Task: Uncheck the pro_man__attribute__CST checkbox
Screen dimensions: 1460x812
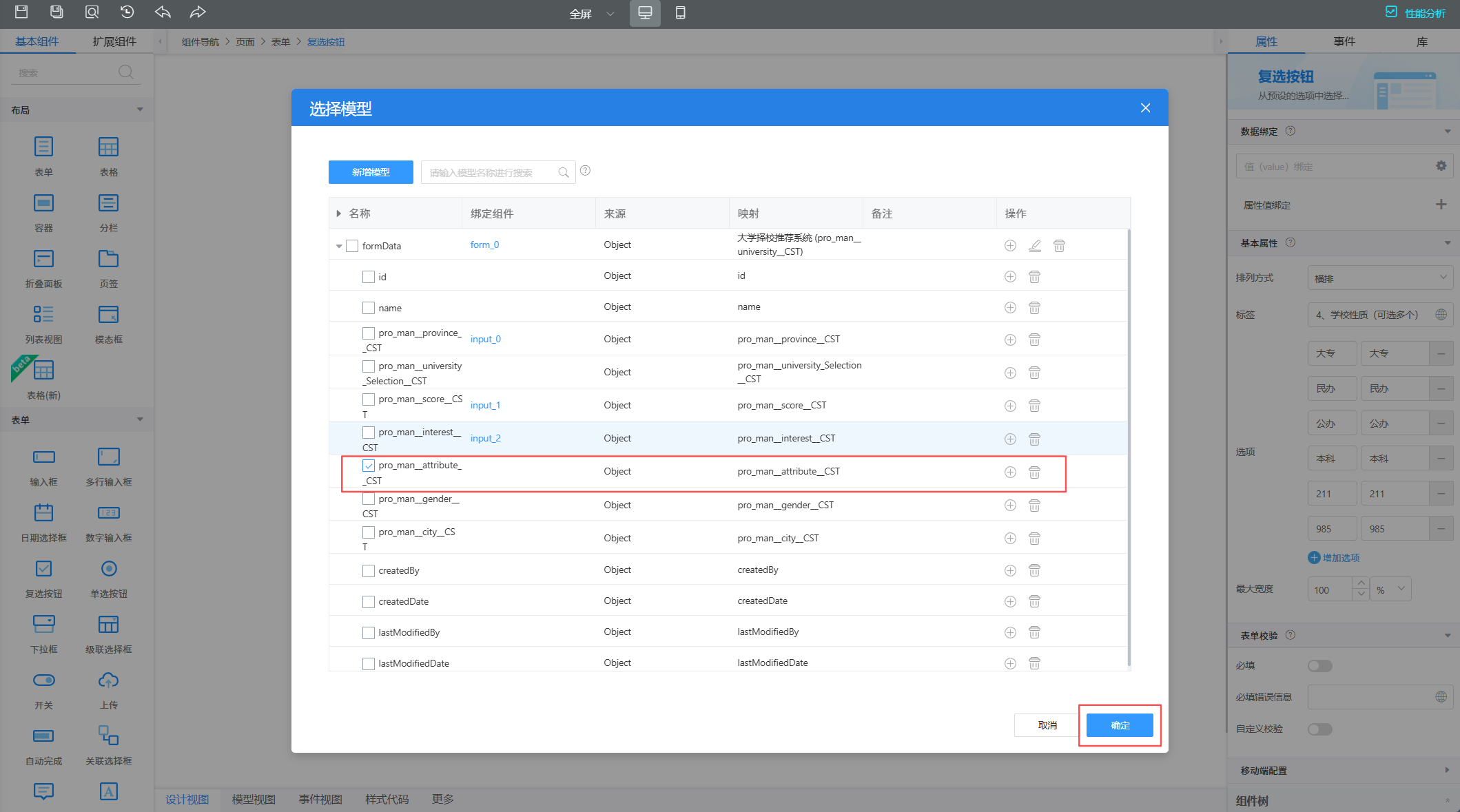Action: 369,466
